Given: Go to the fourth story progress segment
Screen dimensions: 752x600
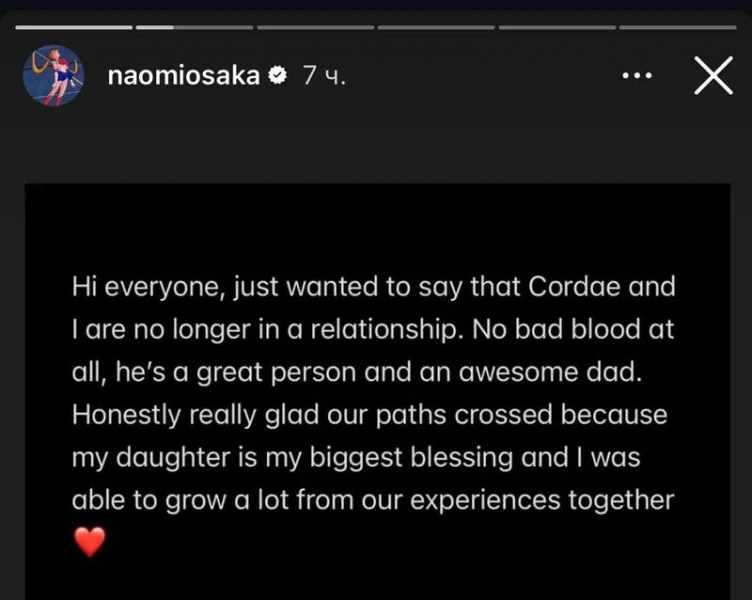Looking at the screenshot, I should [x=436, y=27].
